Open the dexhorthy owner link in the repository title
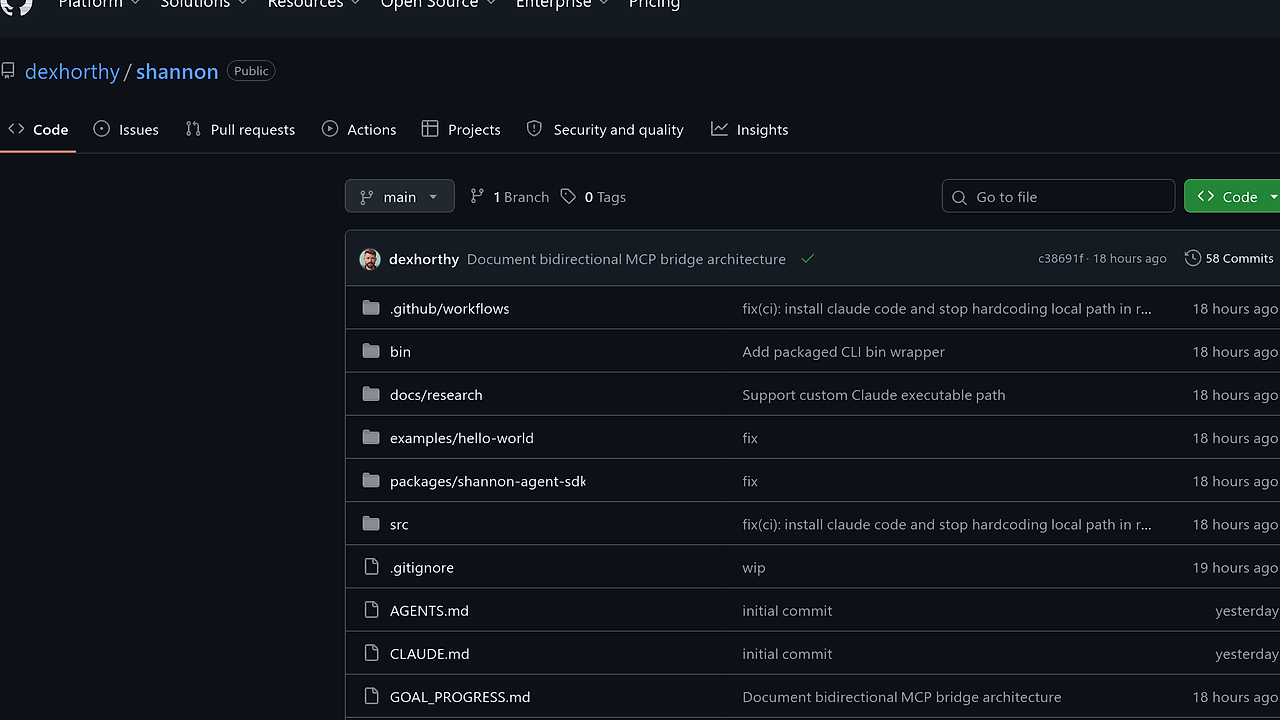The width and height of the screenshot is (1280, 720). [x=72, y=72]
